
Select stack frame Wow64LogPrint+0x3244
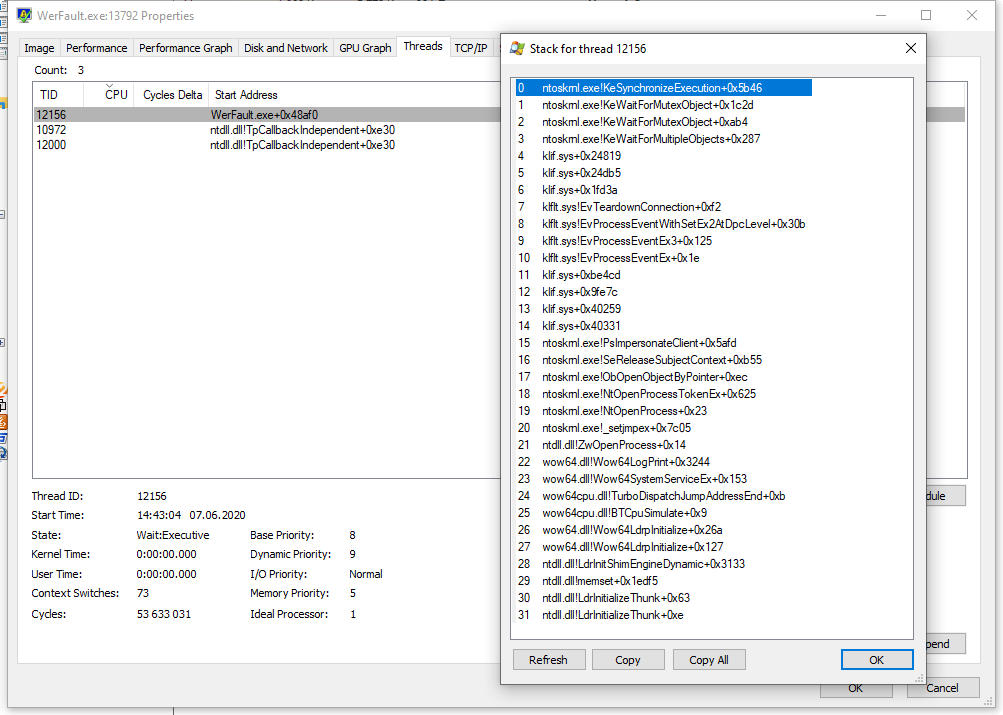tap(664, 462)
